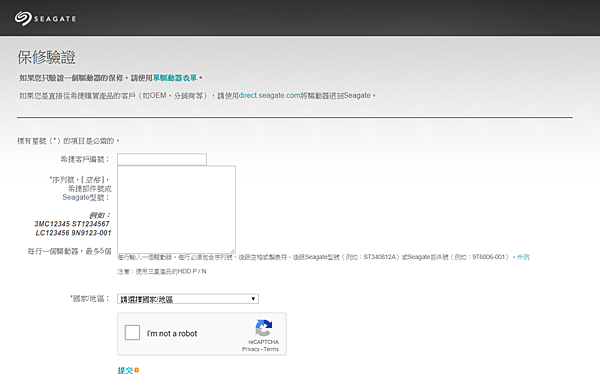Click the 提交 submit button
600x381 pixels.
point(125,370)
